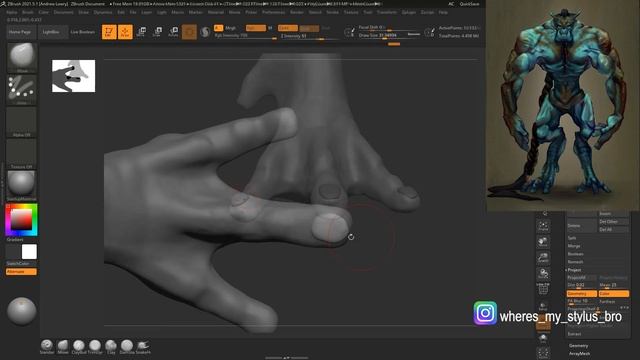Toggle the Color option under Project
Screen dimensions: 640x360
[x=613, y=293]
